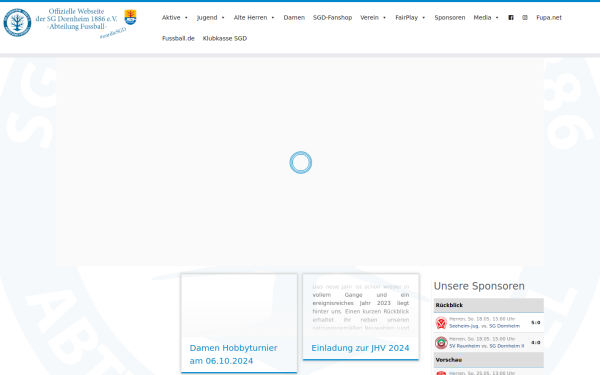
Task: Click the Unsere Sponsoren heading
Action: [479, 286]
